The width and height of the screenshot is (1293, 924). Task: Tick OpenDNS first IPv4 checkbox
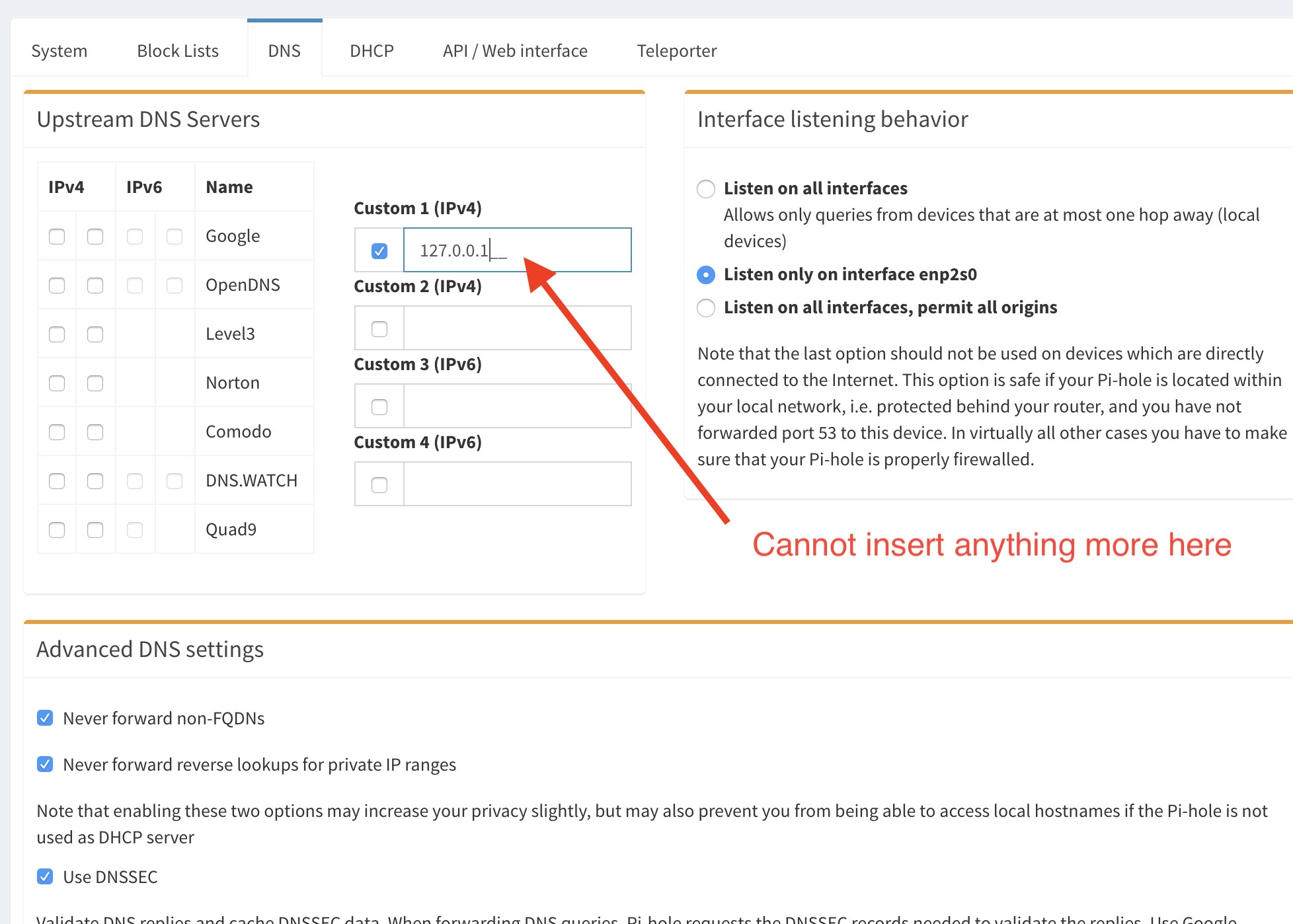tap(57, 285)
